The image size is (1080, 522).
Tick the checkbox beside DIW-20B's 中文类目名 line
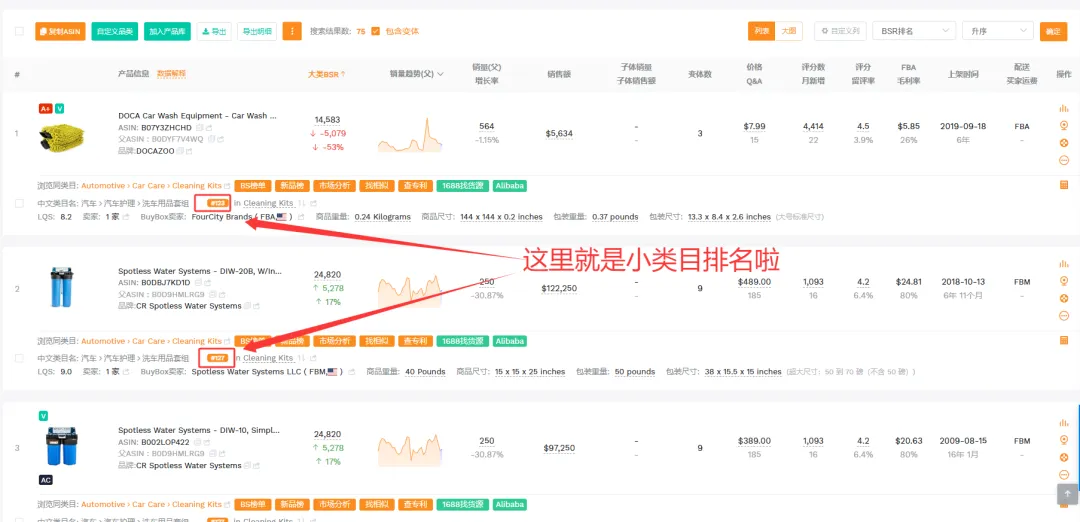click(x=19, y=359)
